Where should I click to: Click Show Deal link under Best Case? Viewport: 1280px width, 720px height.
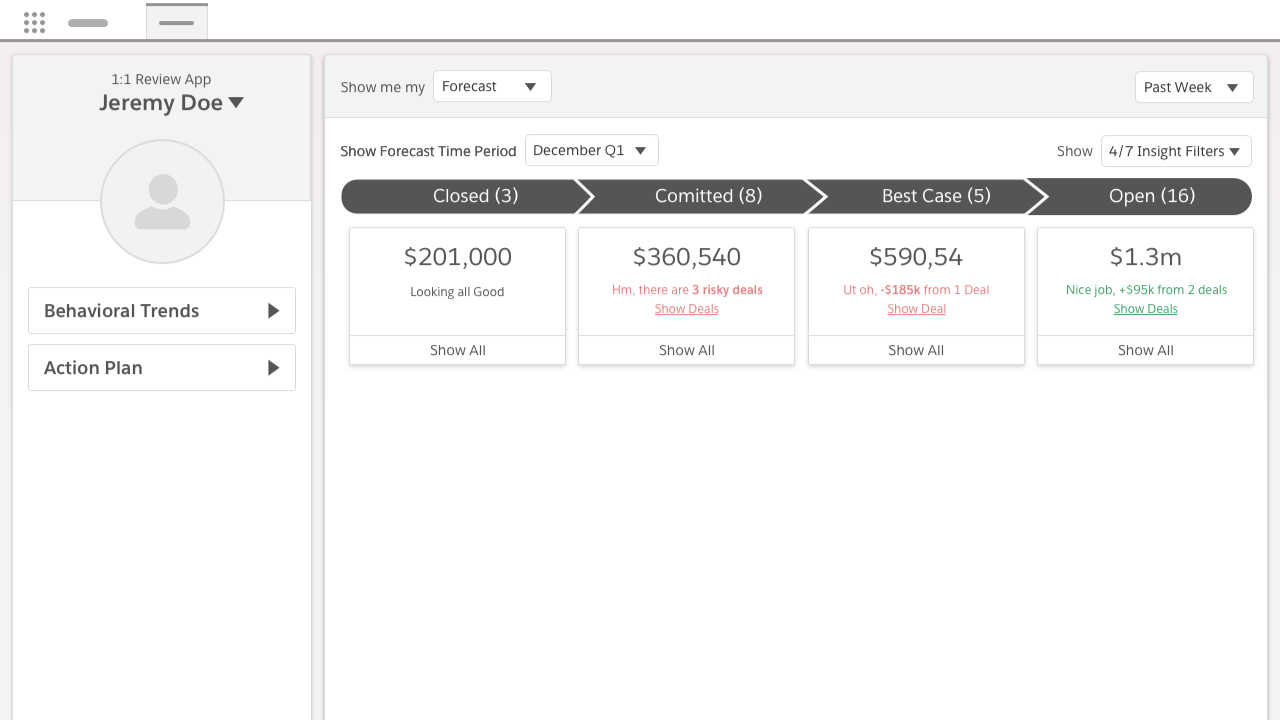[x=916, y=309]
